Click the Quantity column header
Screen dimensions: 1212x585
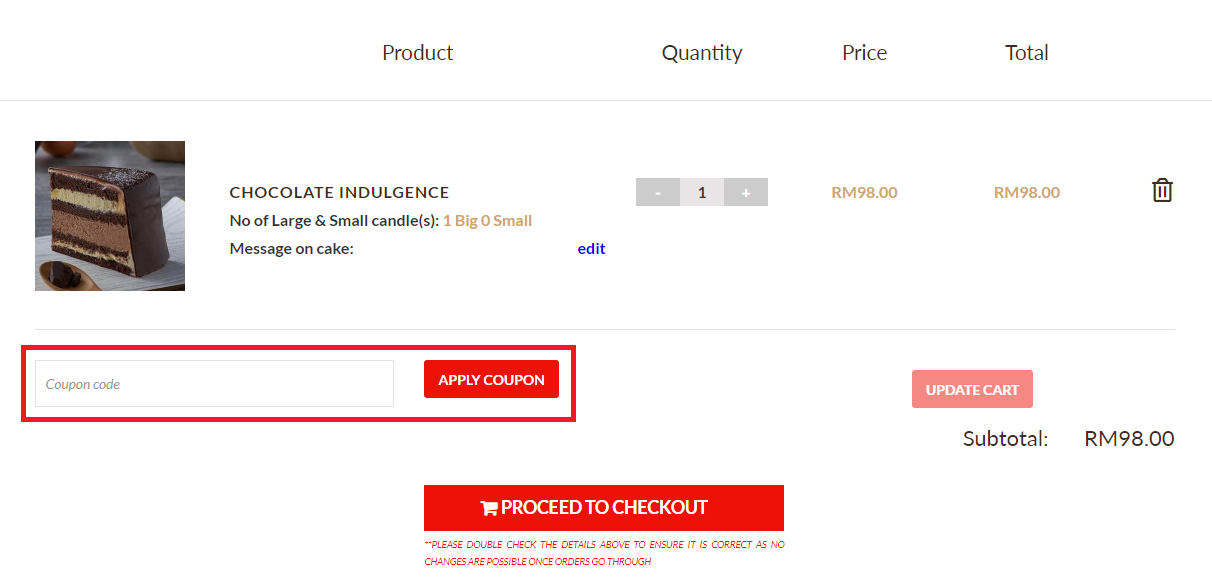pyautogui.click(x=702, y=53)
